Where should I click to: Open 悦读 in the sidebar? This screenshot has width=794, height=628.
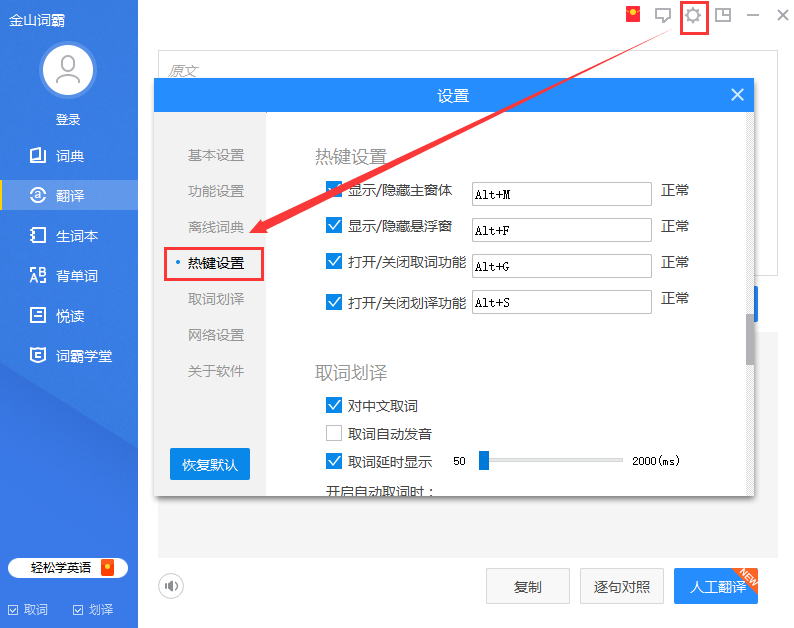tap(69, 316)
